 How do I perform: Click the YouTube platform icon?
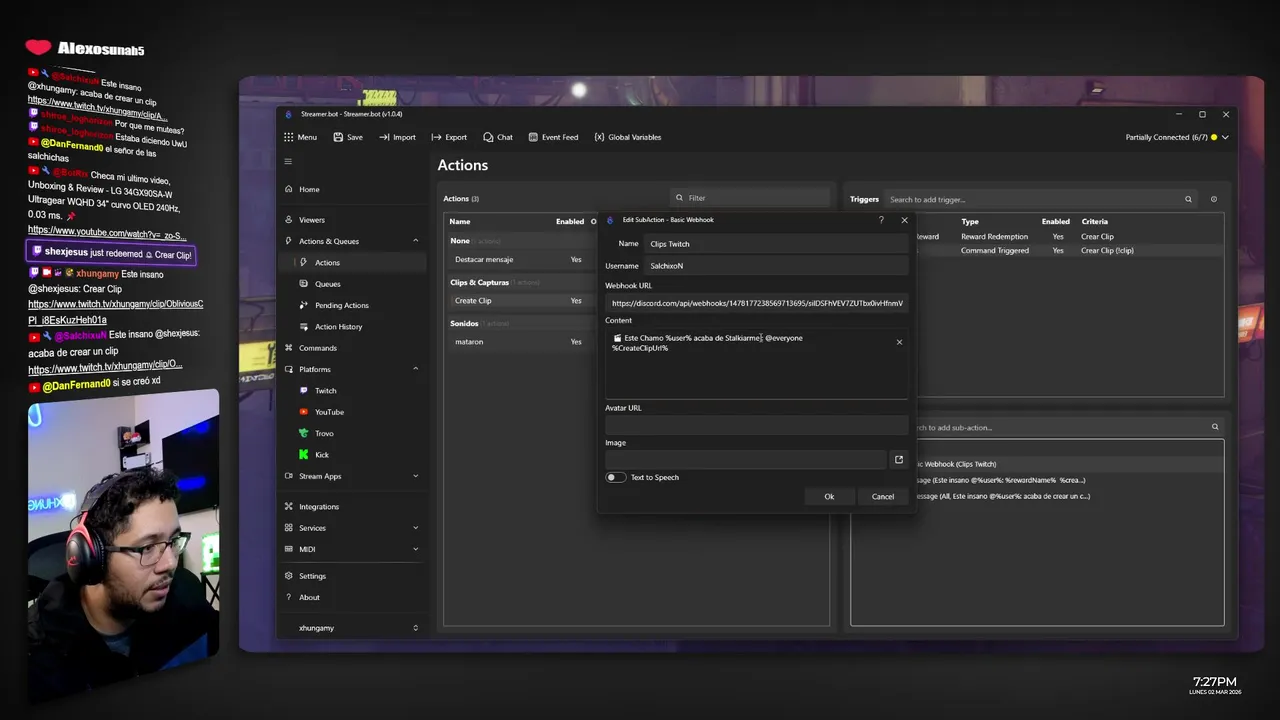click(305, 412)
